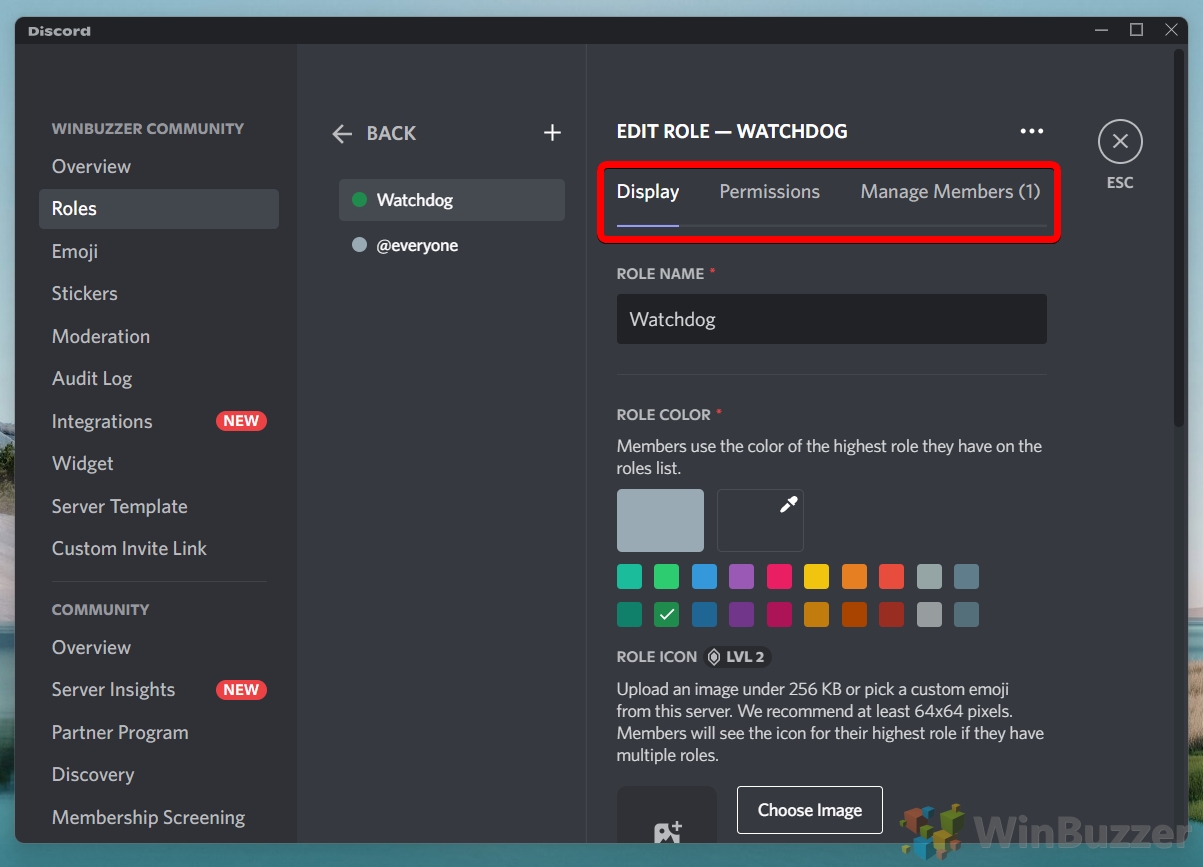The width and height of the screenshot is (1203, 867).
Task: Pick the dark teal swatch in bottom row
Action: click(629, 614)
